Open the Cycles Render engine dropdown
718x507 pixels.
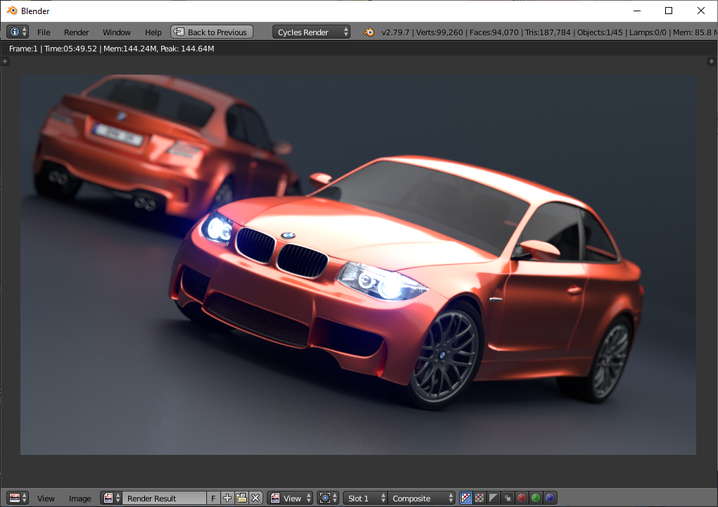pyautogui.click(x=311, y=32)
